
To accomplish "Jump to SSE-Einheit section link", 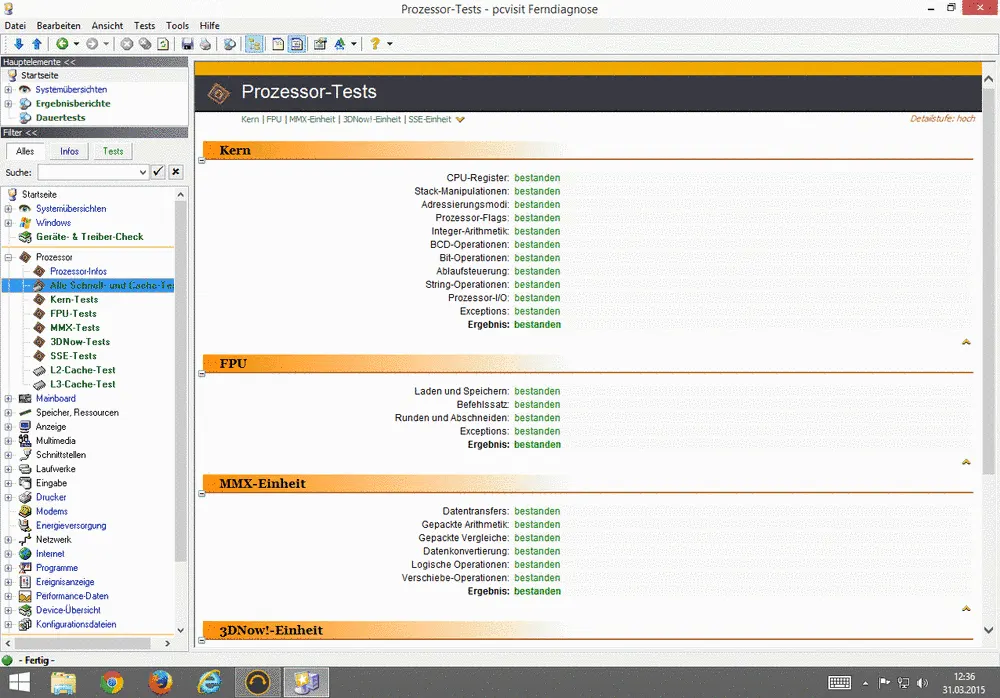I will [x=429, y=119].
